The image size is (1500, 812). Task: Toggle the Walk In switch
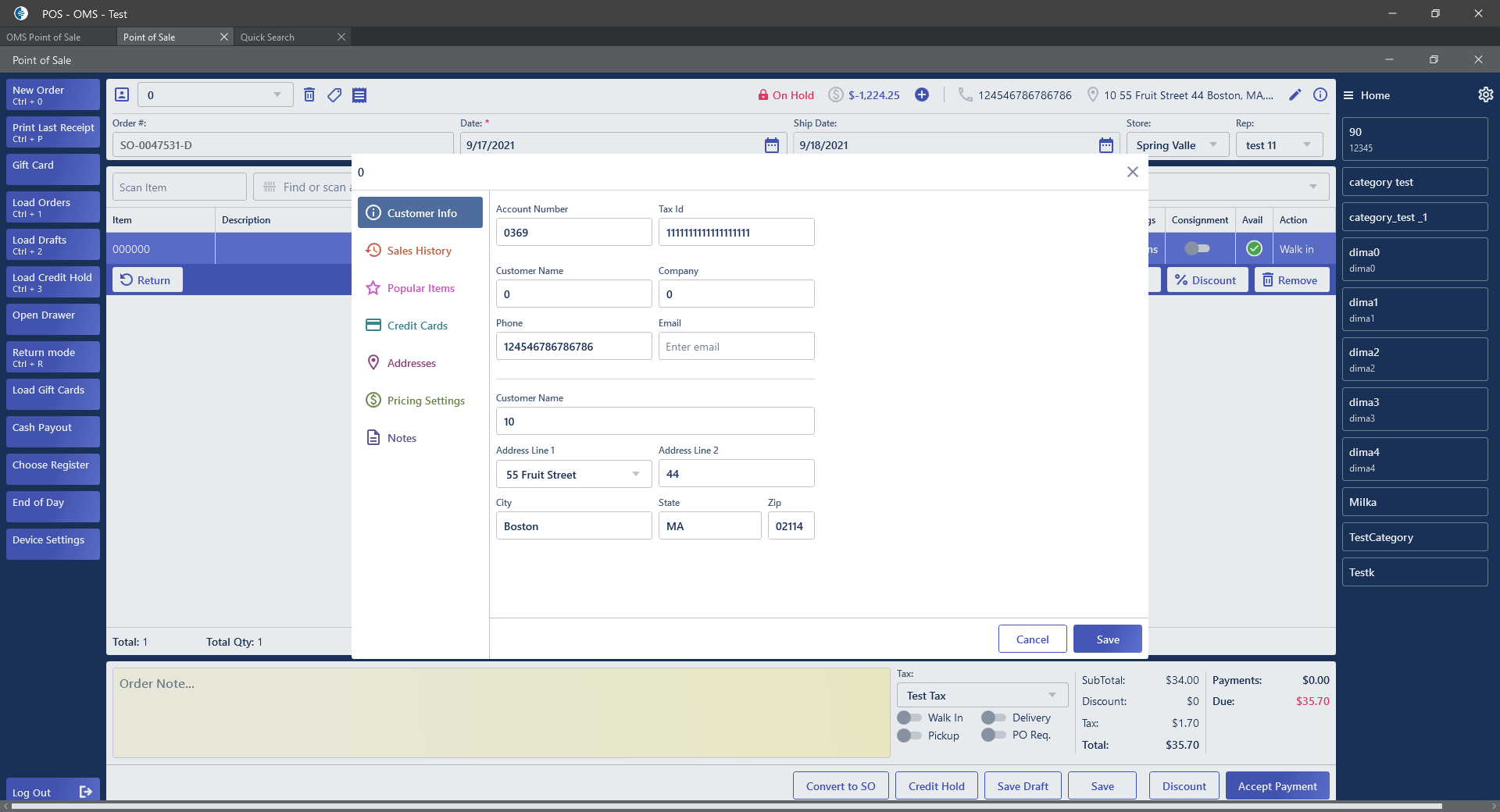pos(909,718)
